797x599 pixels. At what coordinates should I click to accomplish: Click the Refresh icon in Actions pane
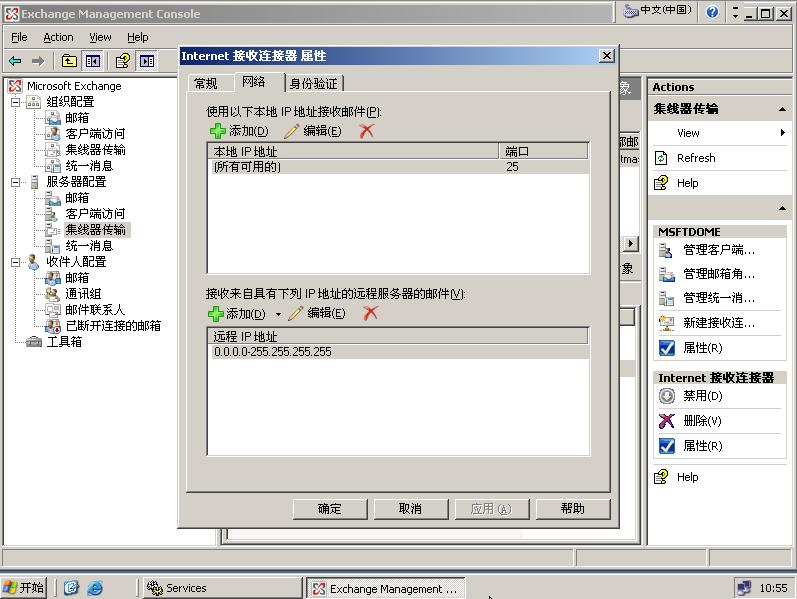coord(661,158)
